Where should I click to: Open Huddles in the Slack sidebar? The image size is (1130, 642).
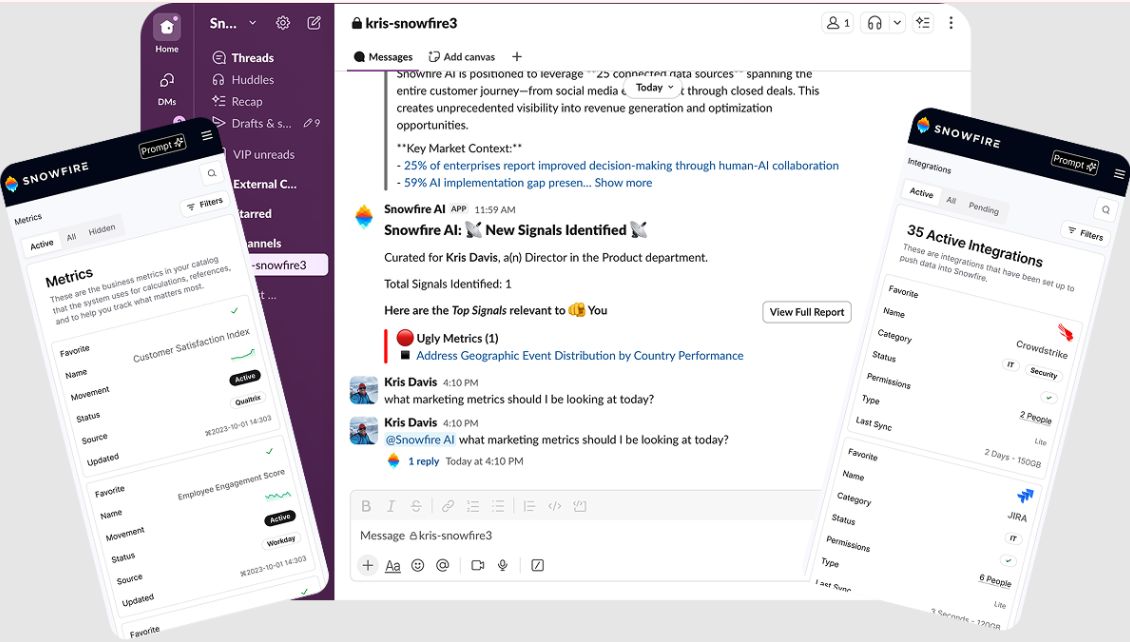point(244,80)
